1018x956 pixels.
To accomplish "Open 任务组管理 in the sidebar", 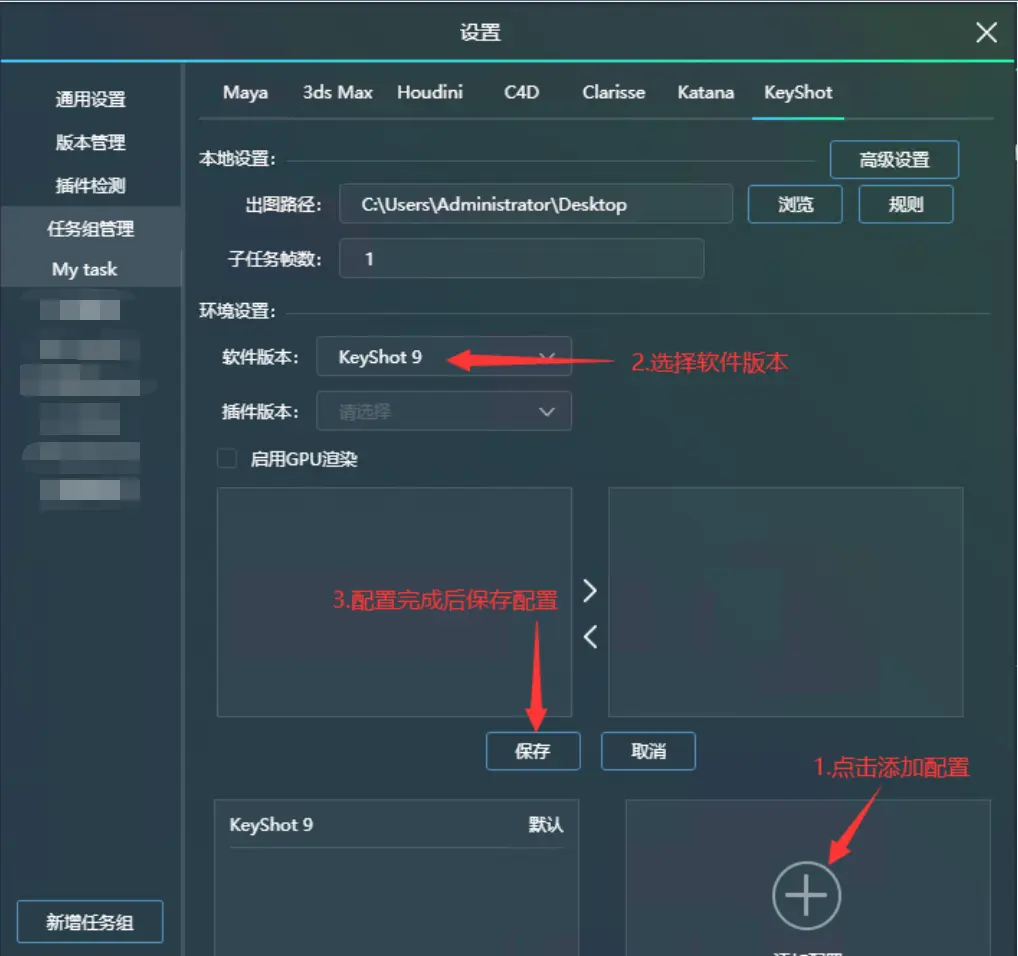I will coord(90,228).
